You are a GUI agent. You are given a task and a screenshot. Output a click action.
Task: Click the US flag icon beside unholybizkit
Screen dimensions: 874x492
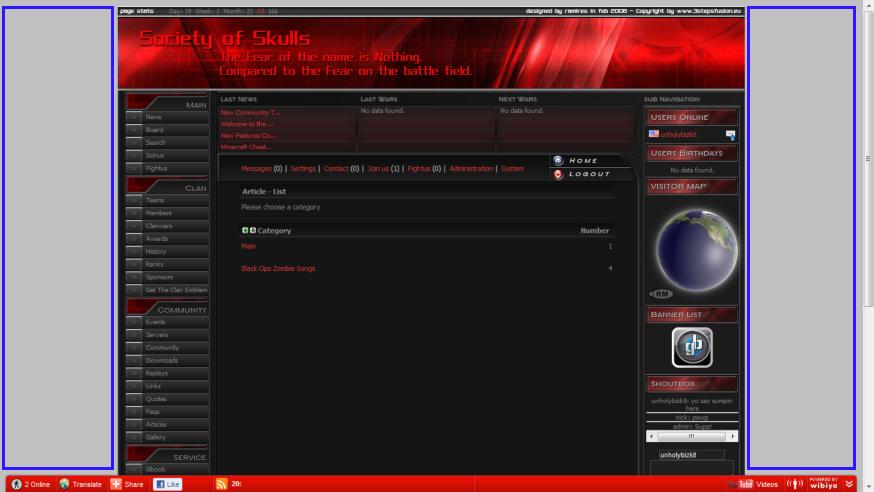[x=654, y=134]
